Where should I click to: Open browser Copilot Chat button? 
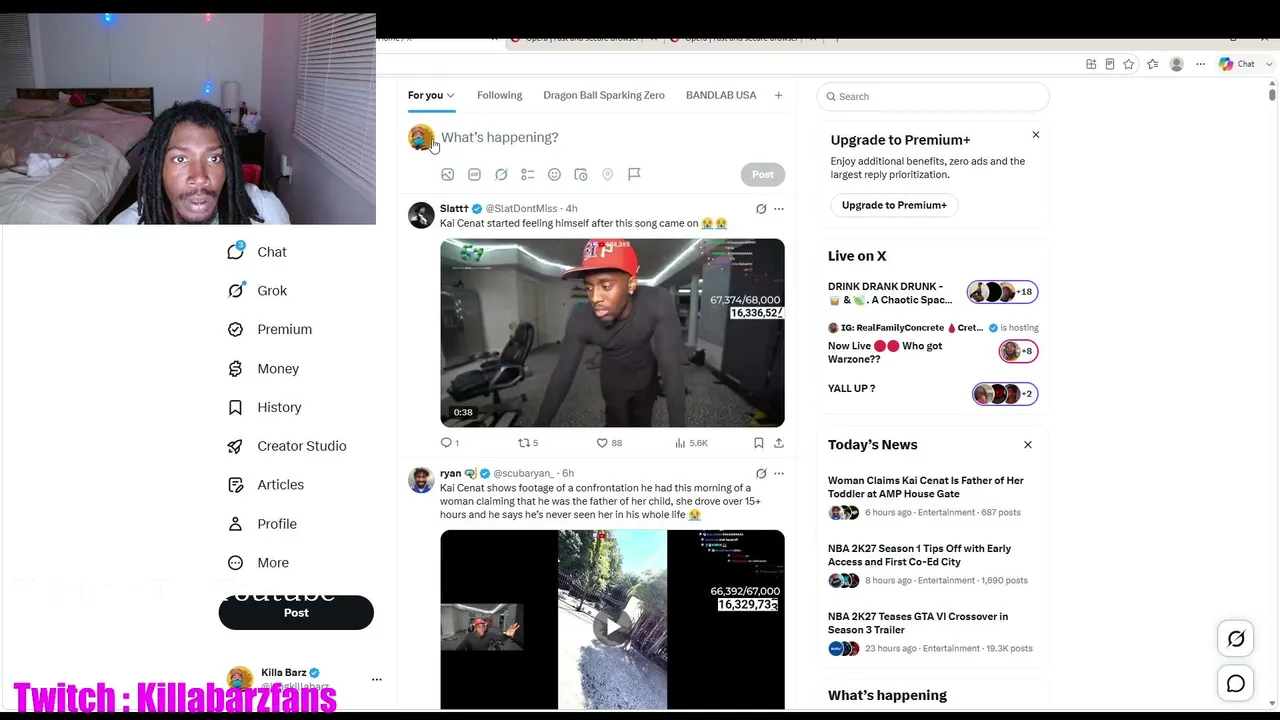pyautogui.click(x=1237, y=64)
